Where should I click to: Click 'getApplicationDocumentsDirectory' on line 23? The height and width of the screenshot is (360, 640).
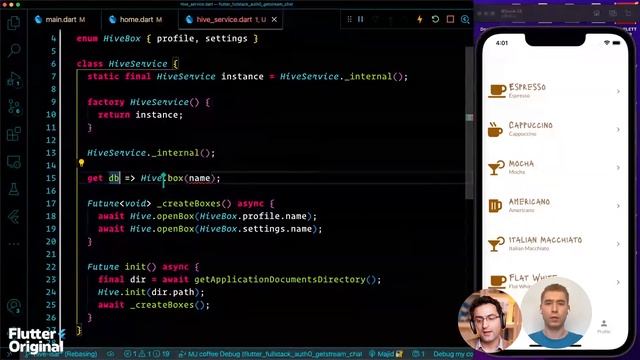[280, 279]
